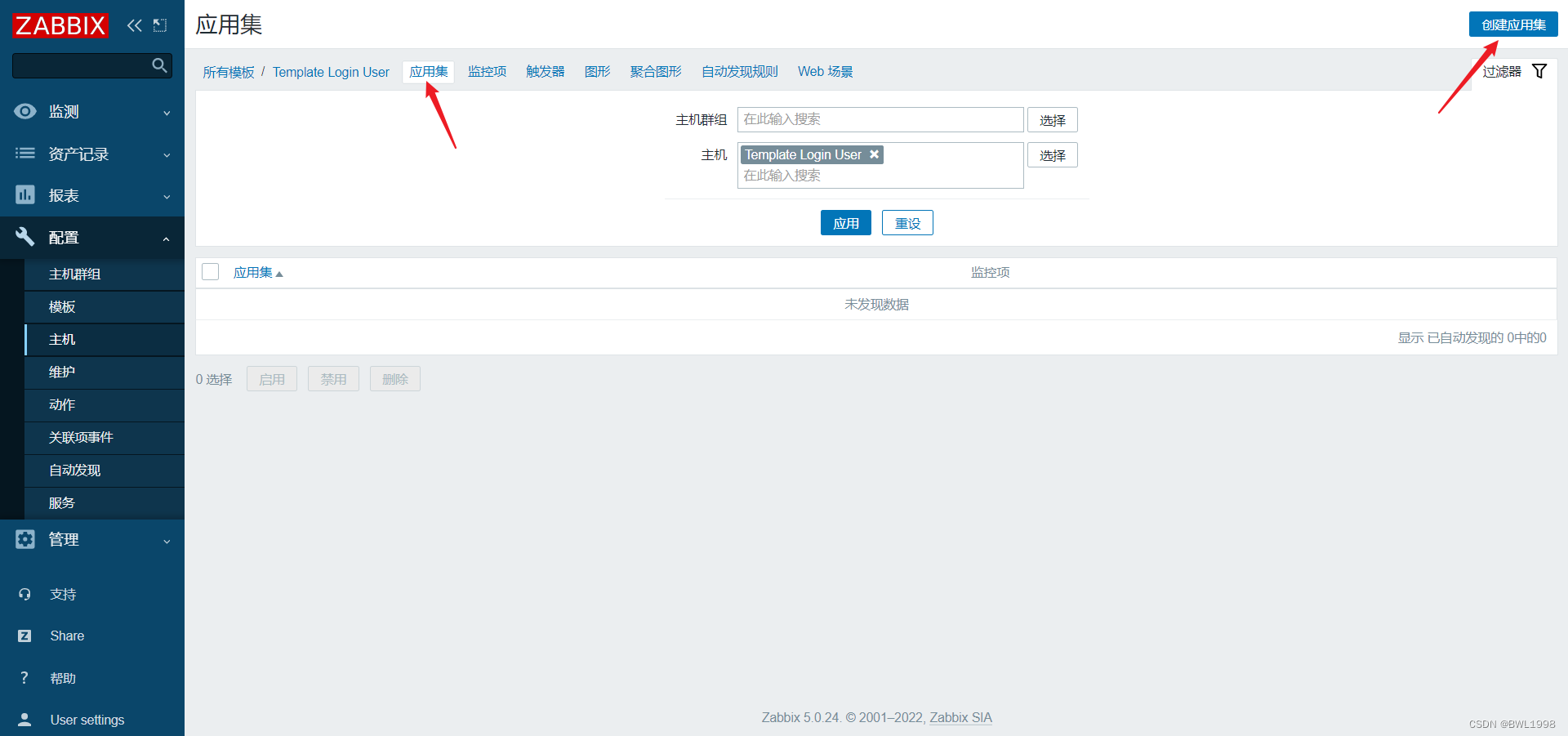
Task: Click the chart icon next to 报表
Action: (25, 194)
